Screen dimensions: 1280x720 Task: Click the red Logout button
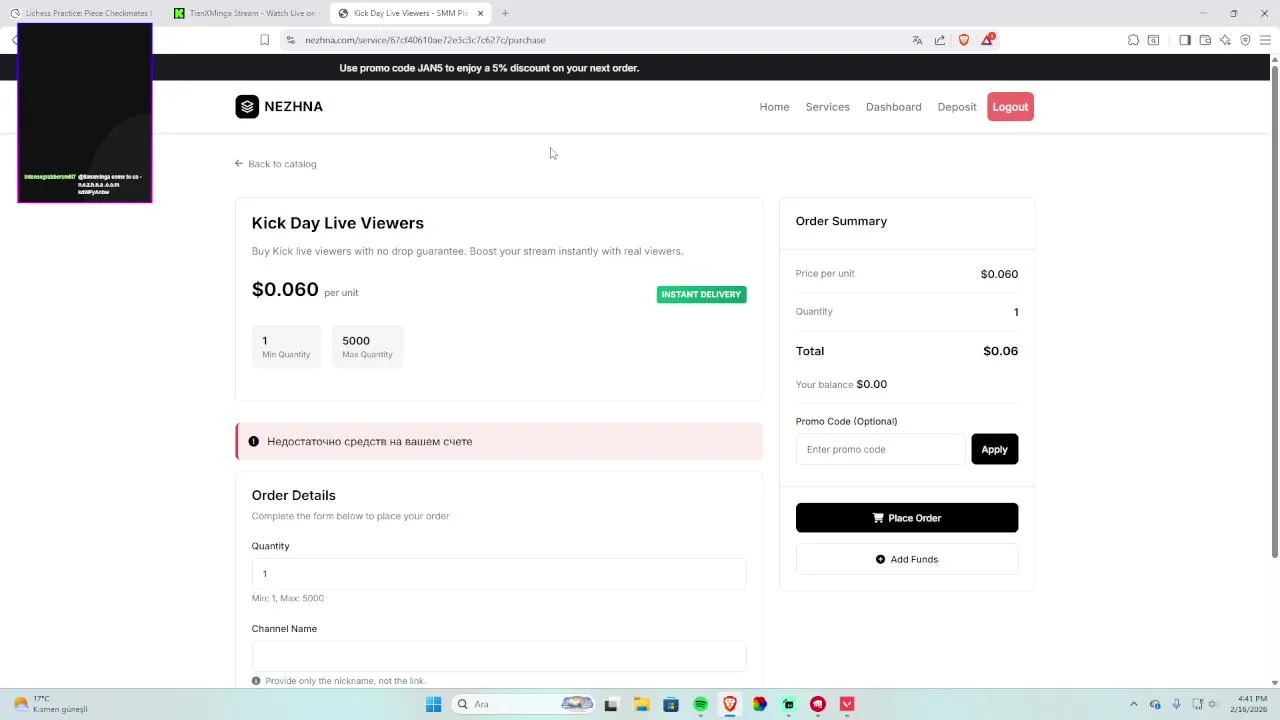pos(1010,107)
